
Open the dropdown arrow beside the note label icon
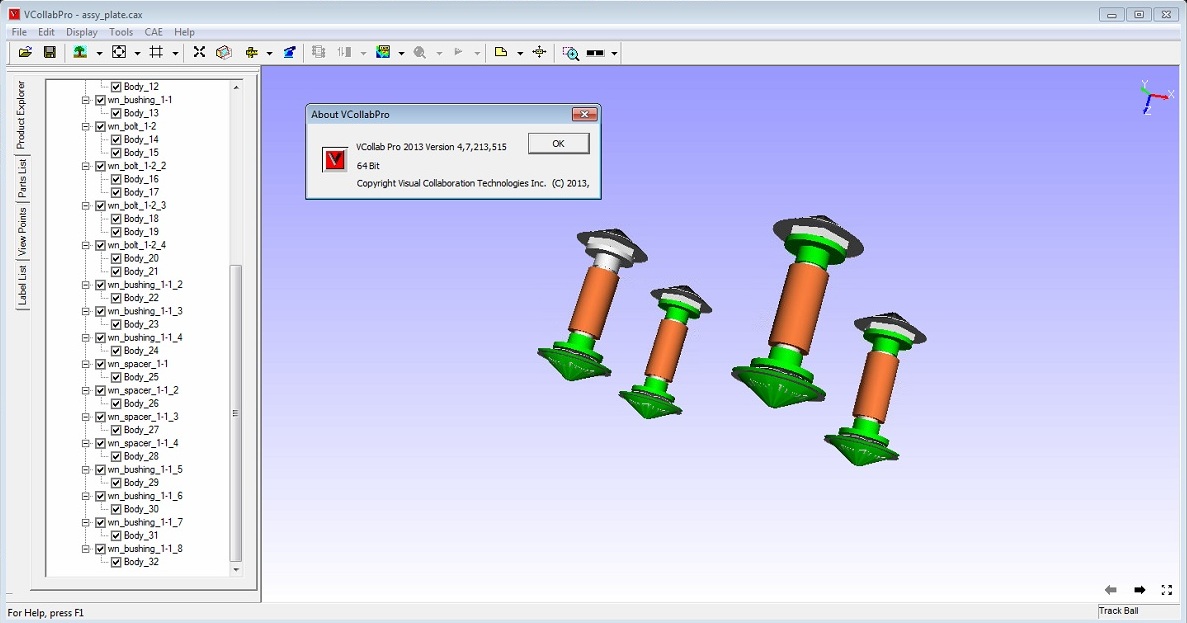pyautogui.click(x=520, y=53)
